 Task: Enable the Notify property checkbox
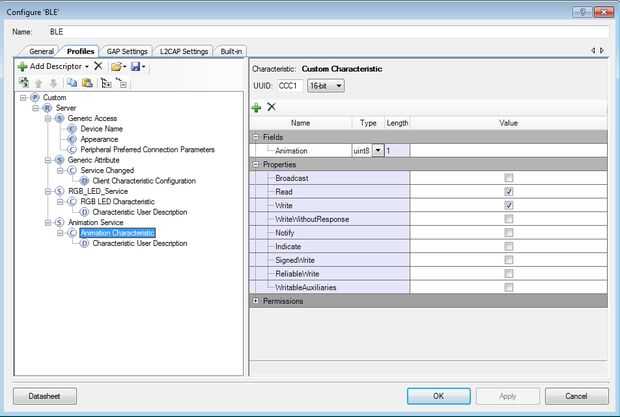[508, 232]
